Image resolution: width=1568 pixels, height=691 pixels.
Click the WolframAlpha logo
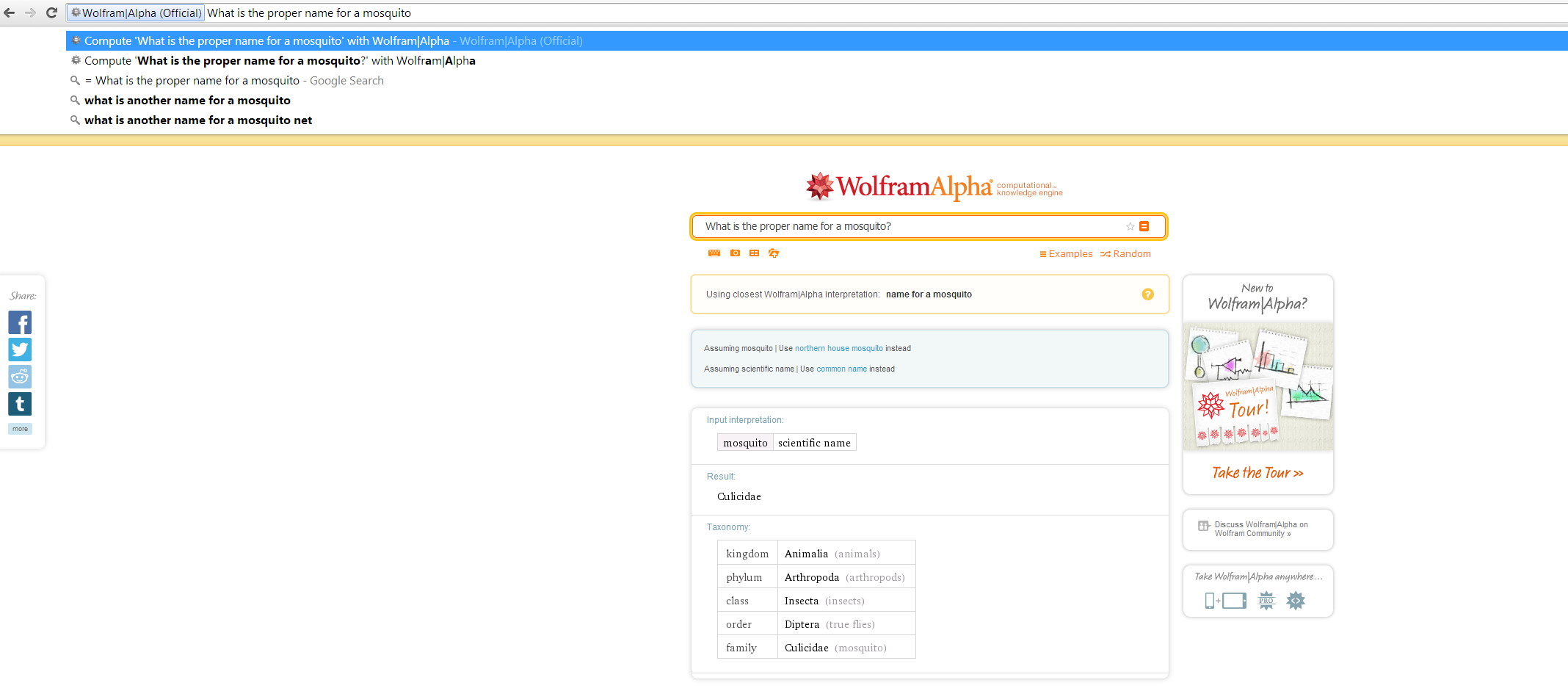click(x=933, y=187)
